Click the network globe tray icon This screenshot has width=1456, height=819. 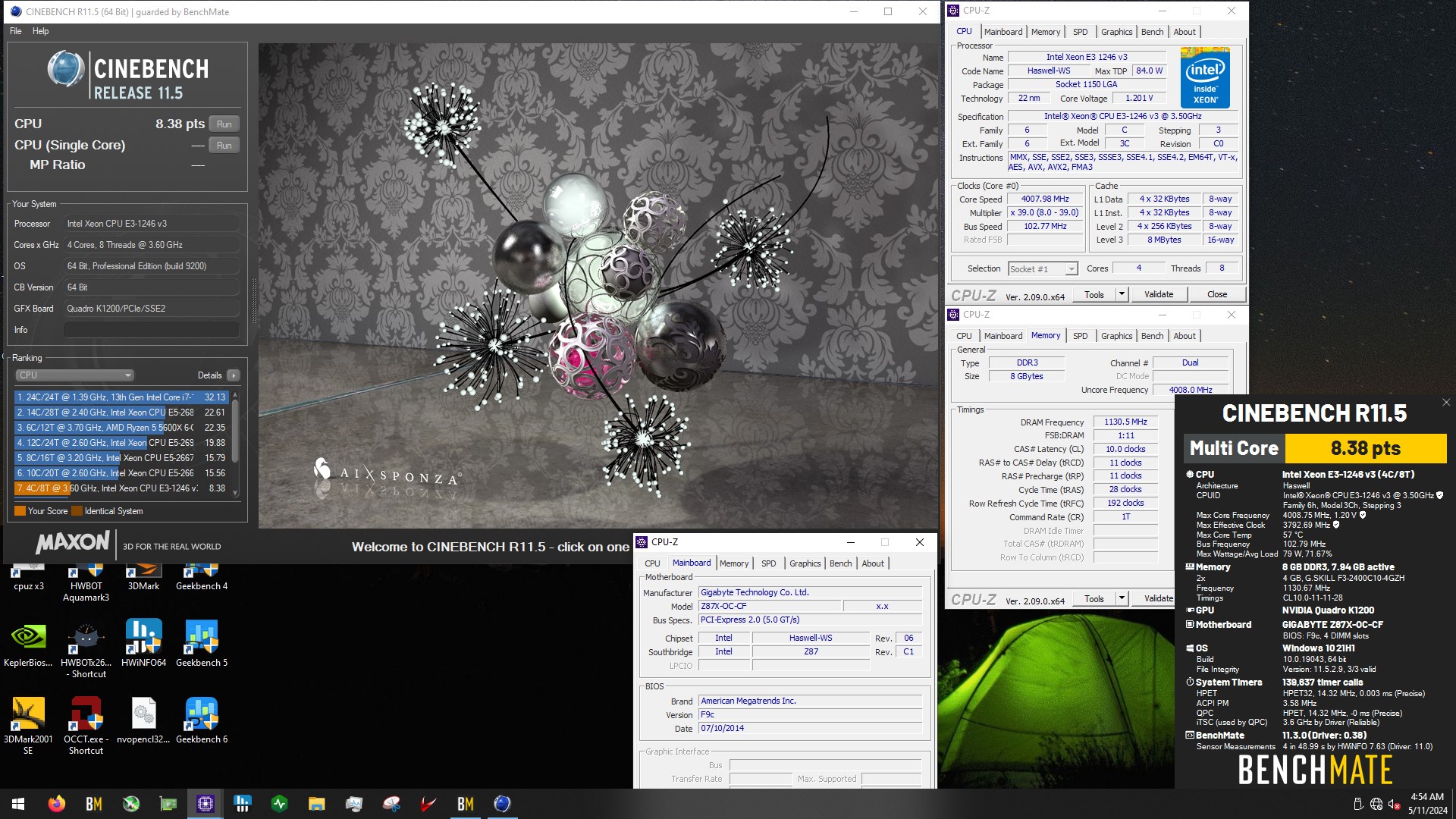[1376, 804]
